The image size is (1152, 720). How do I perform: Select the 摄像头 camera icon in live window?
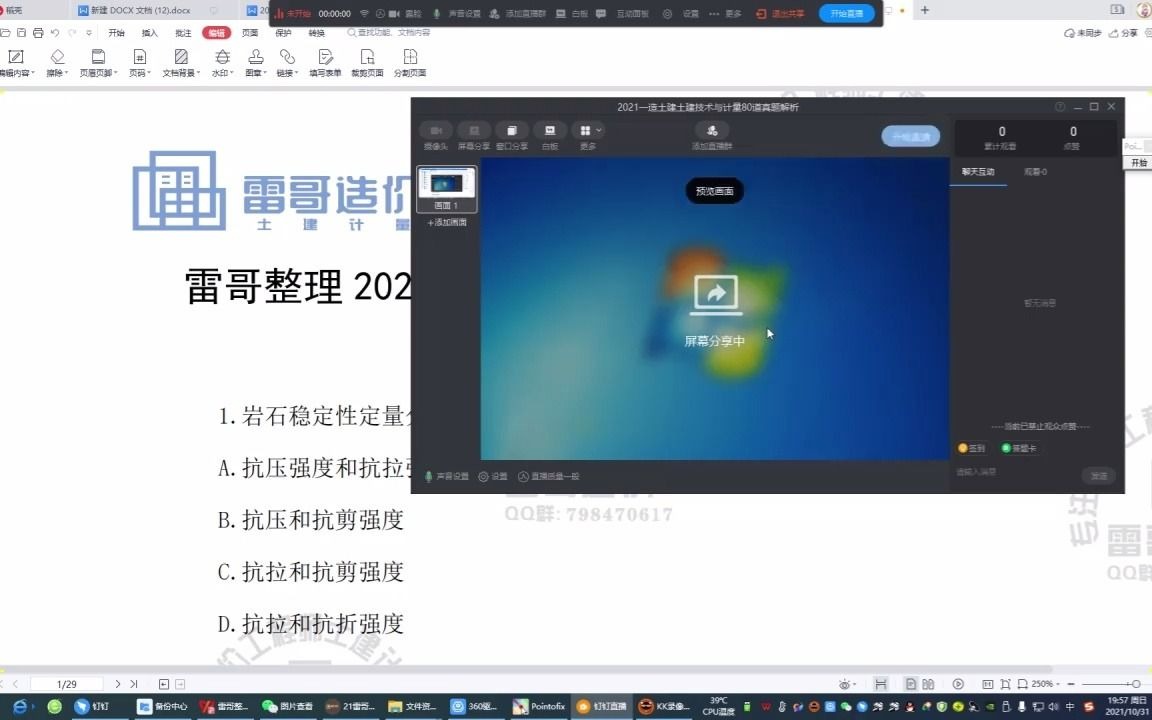coord(434,131)
